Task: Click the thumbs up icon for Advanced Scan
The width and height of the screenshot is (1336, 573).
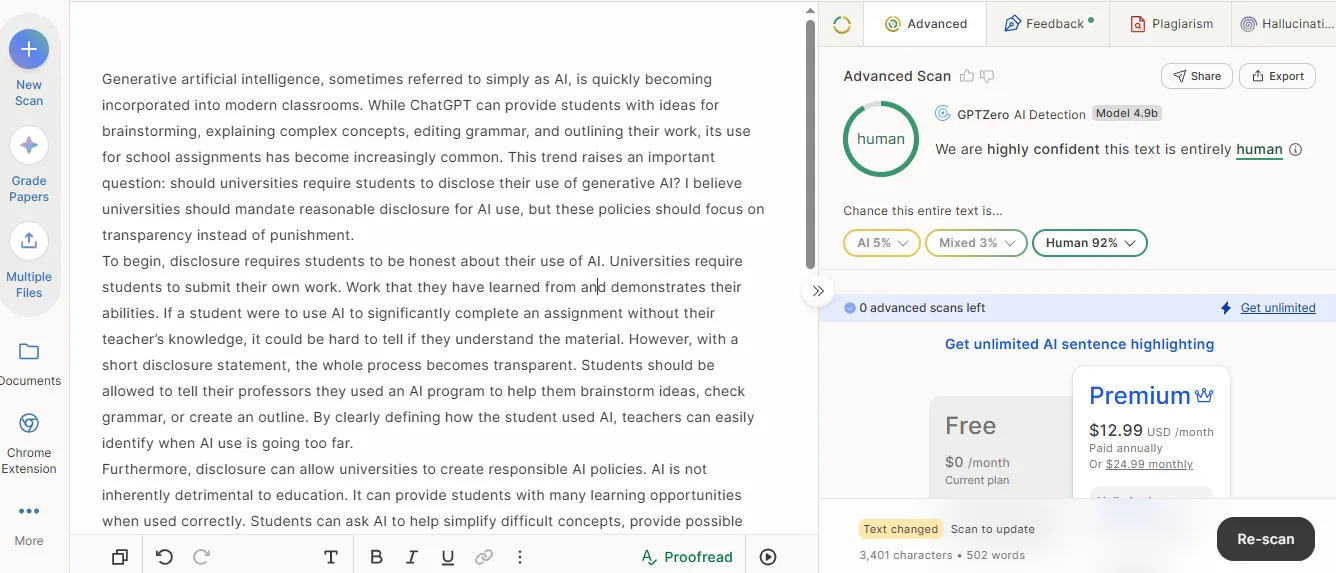Action: (x=967, y=76)
